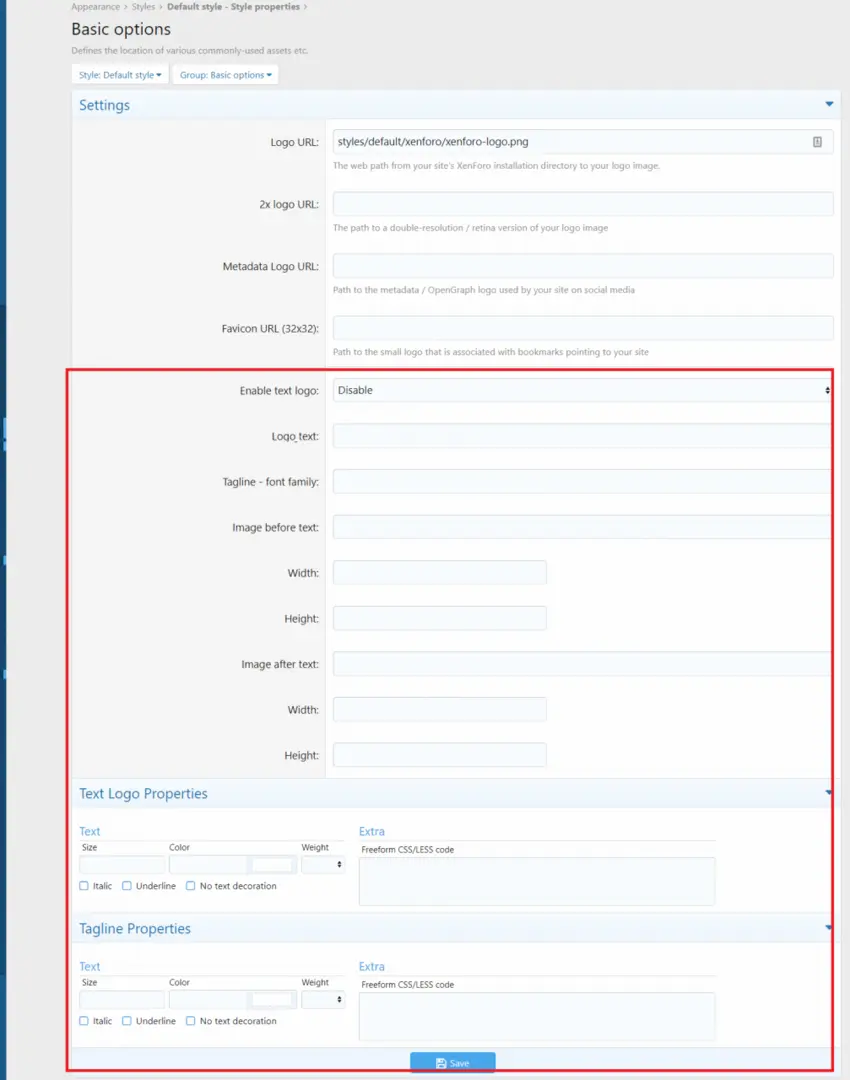Open the Style: Default style dropdown

coord(120,75)
